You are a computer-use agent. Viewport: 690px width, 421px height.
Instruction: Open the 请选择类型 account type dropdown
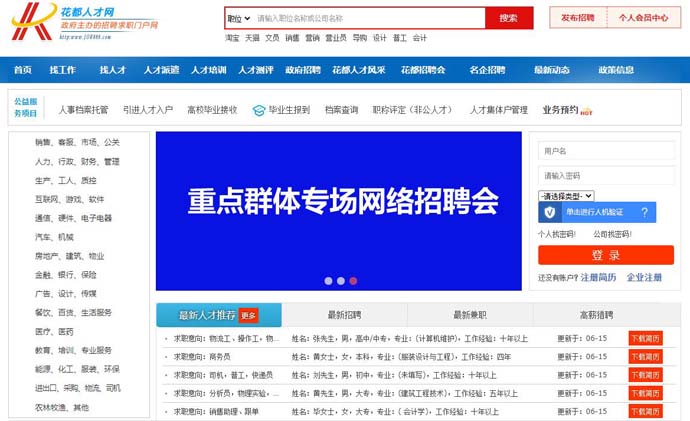(x=566, y=196)
